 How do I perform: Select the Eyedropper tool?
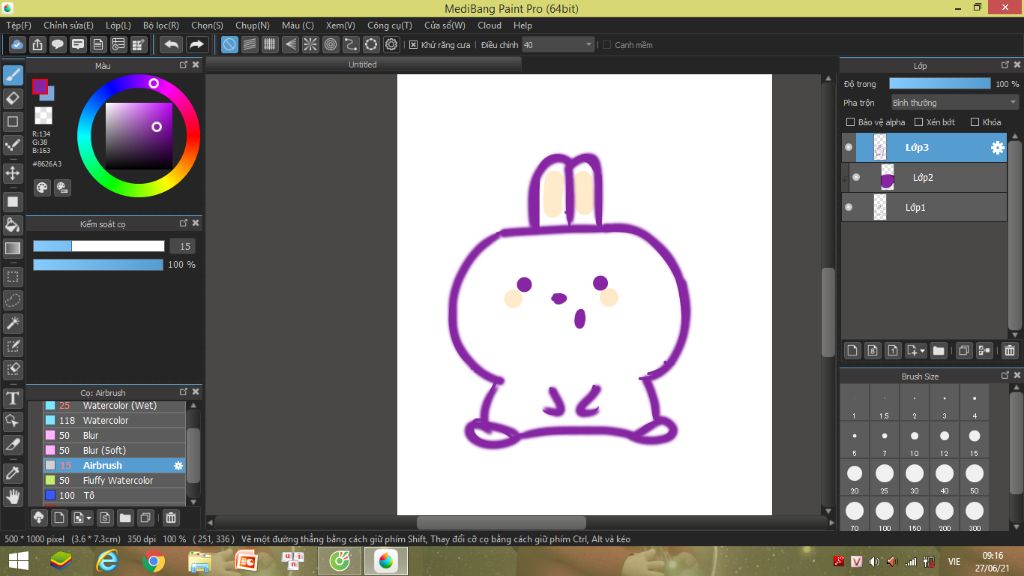(x=13, y=473)
